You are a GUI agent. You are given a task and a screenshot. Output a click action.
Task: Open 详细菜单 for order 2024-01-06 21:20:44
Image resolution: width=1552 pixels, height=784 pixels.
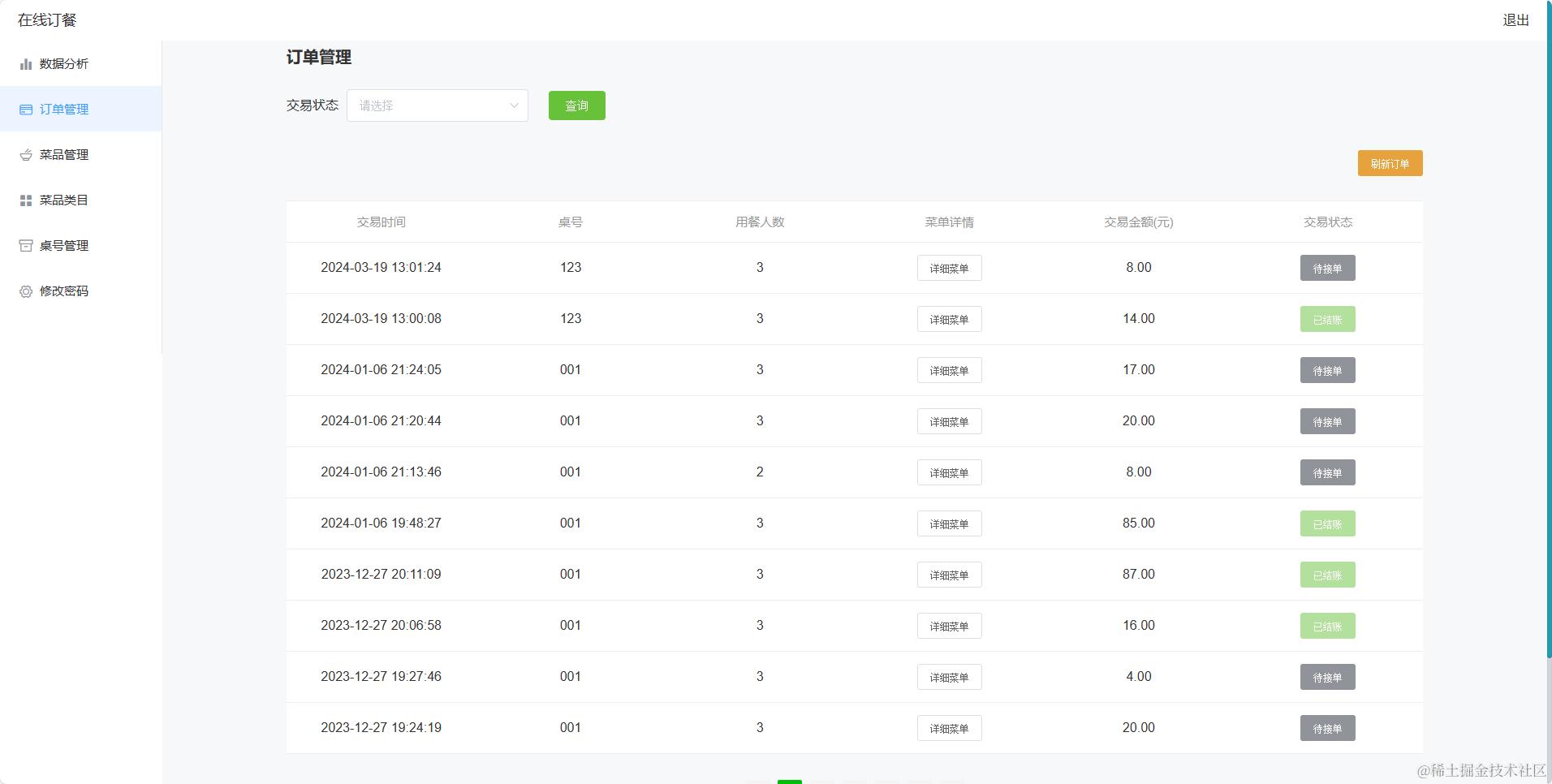[x=949, y=421]
